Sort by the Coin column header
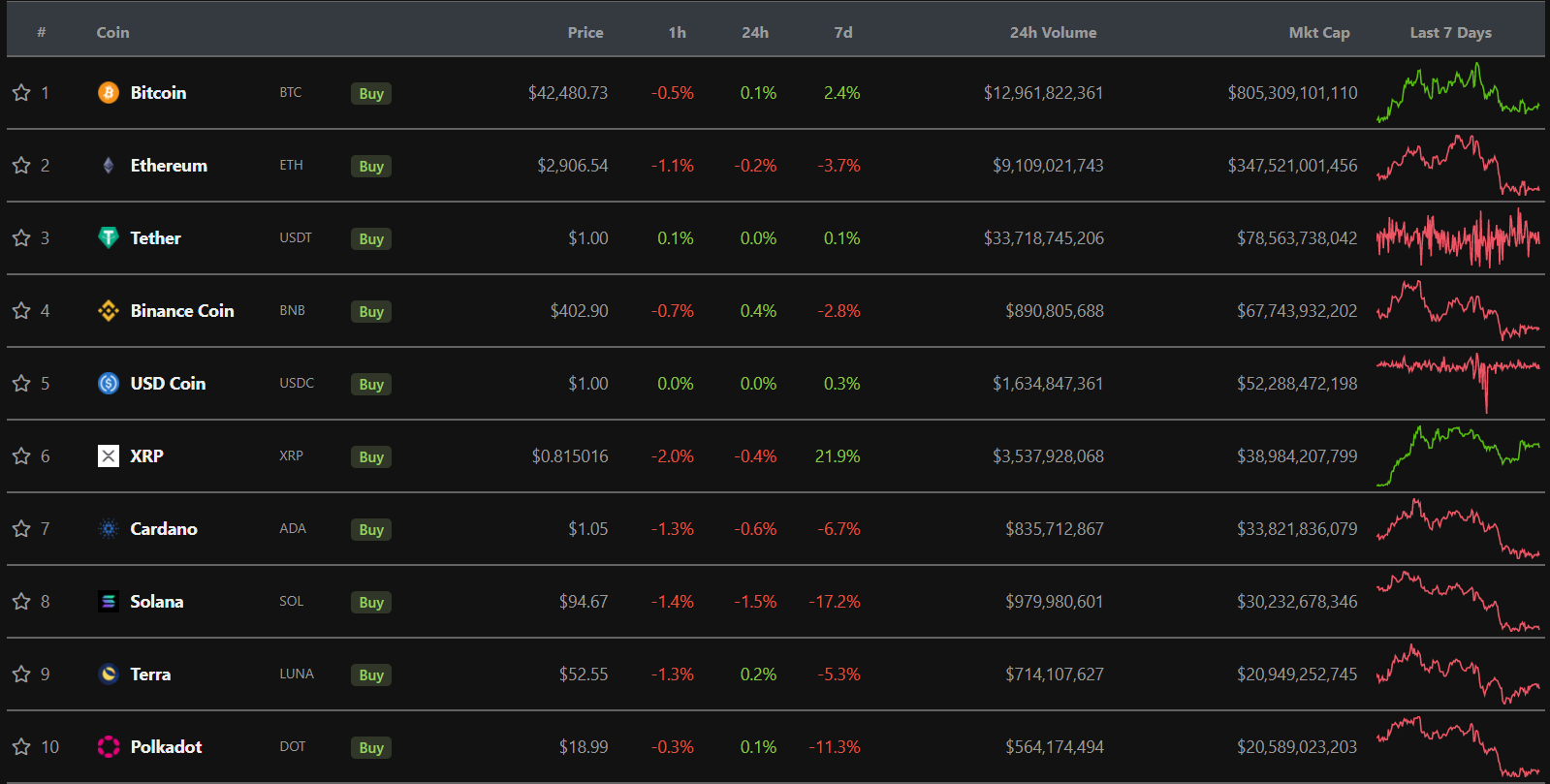This screenshot has height=784, width=1550. click(112, 32)
